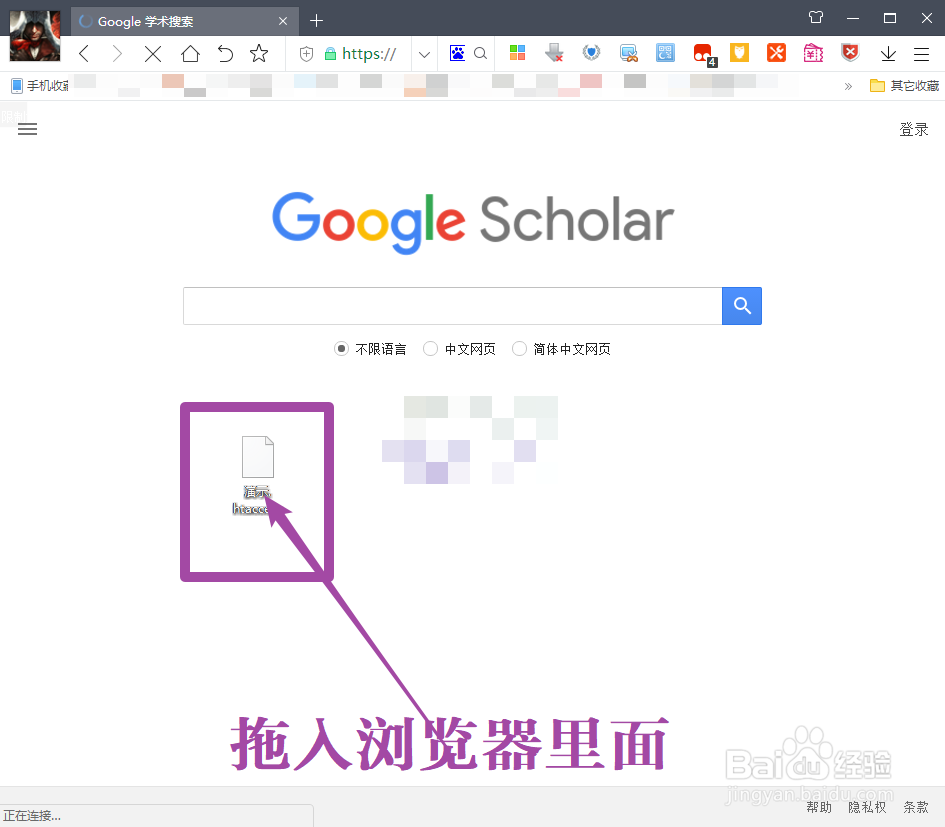Open the red notification icon with badge 4
The height and width of the screenshot is (827, 945).
[704, 53]
